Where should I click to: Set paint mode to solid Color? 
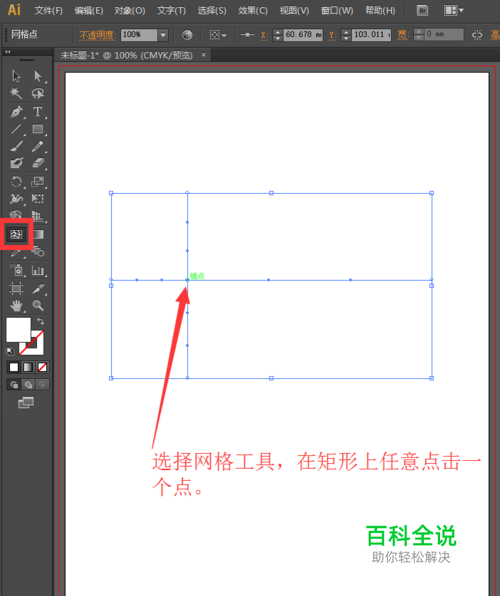14,367
